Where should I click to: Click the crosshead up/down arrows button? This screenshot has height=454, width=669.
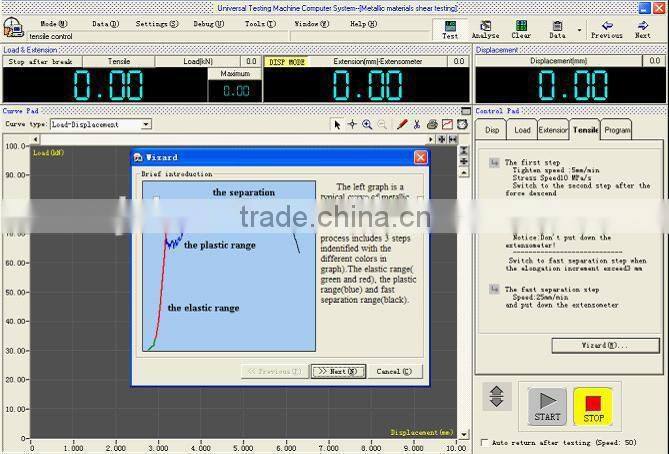click(x=497, y=396)
